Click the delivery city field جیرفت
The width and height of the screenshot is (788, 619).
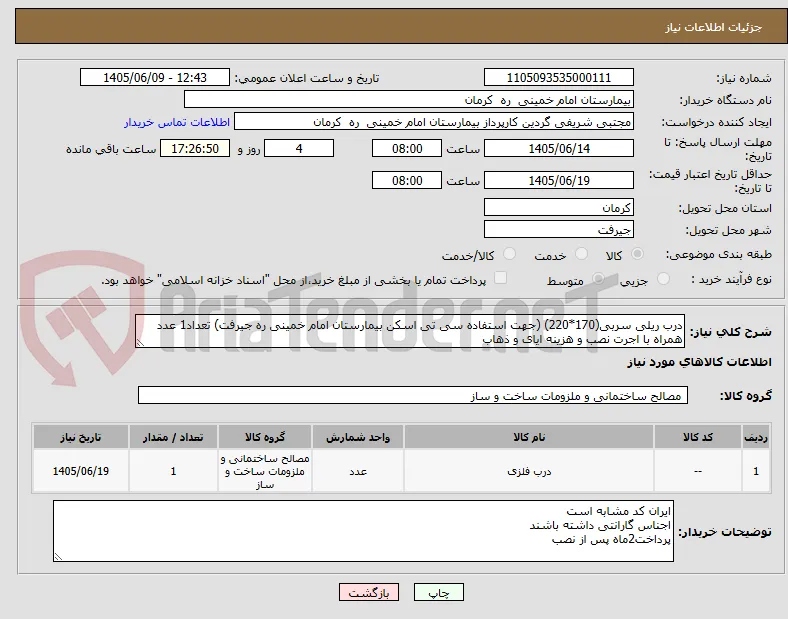coord(559,230)
